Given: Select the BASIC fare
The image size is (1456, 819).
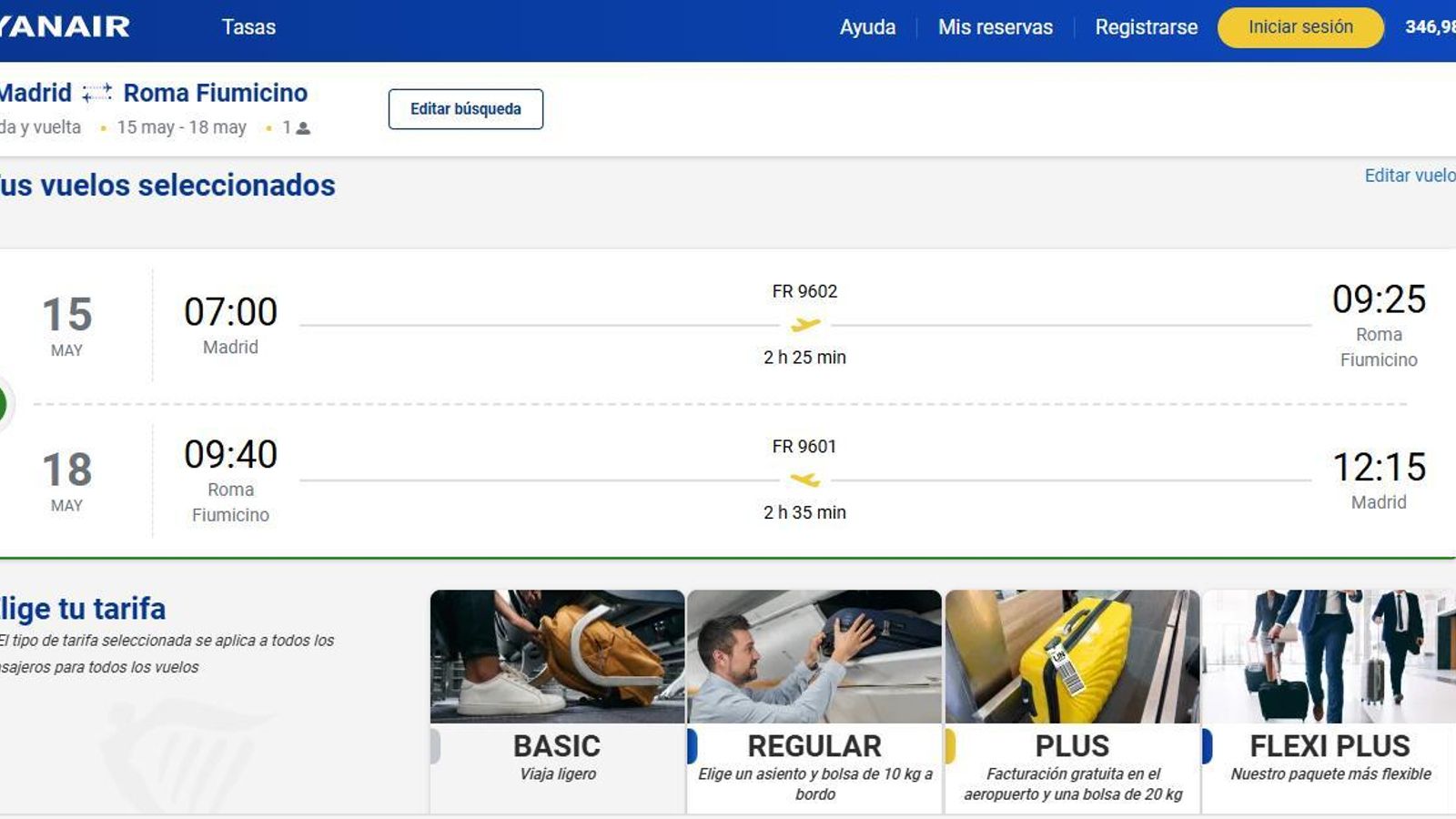Looking at the screenshot, I should click(x=556, y=746).
